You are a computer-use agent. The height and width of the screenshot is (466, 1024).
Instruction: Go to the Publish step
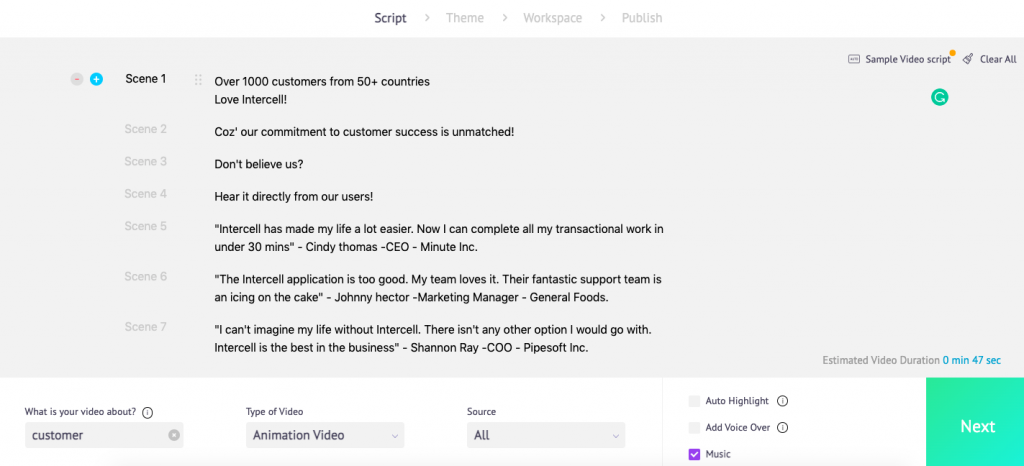[x=642, y=18]
